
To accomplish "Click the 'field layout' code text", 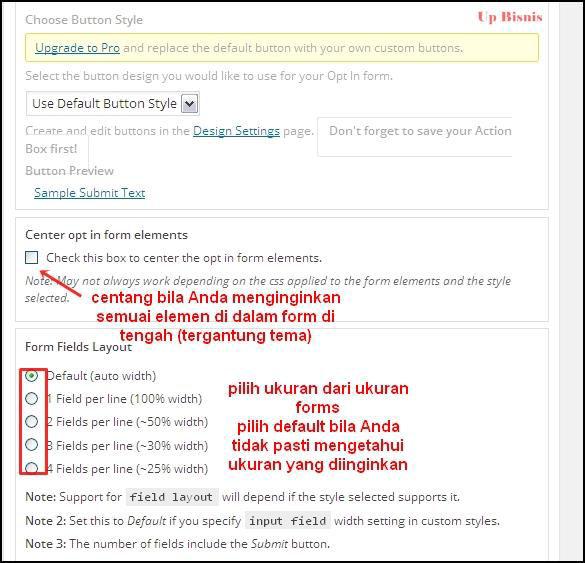I will click(x=172, y=497).
